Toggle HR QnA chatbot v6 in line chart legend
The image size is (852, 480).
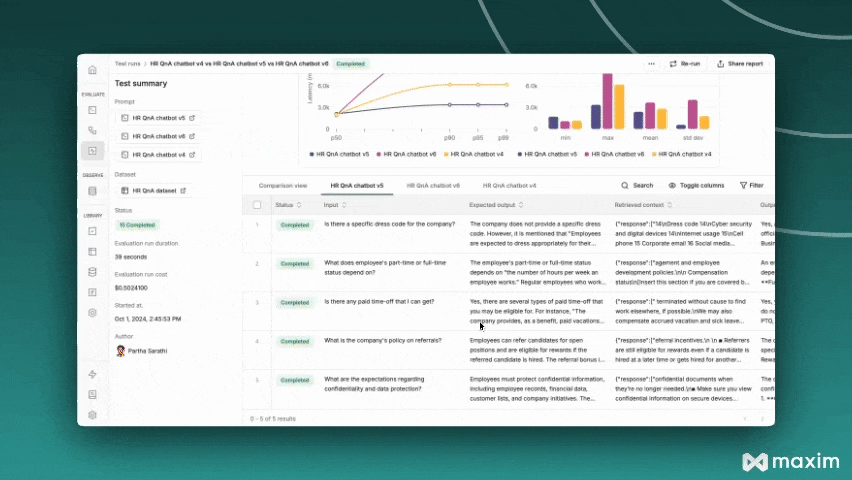406,154
